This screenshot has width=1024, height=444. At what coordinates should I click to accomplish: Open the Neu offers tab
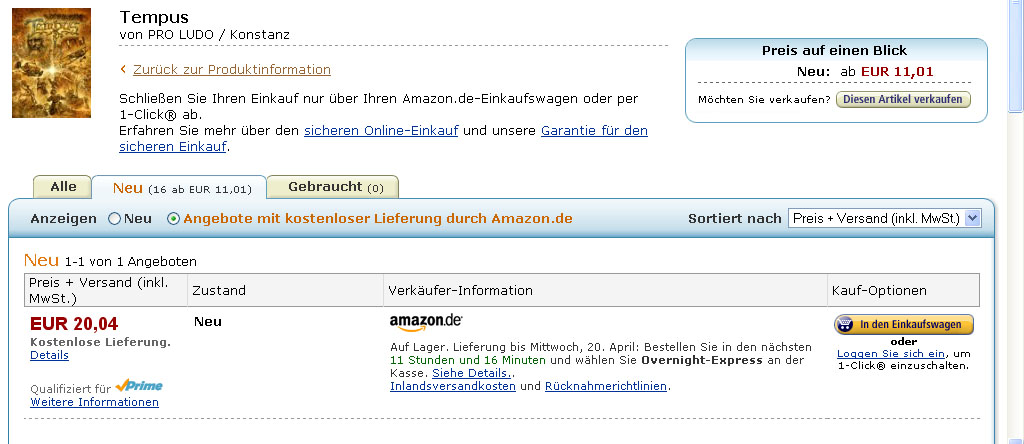pos(180,188)
